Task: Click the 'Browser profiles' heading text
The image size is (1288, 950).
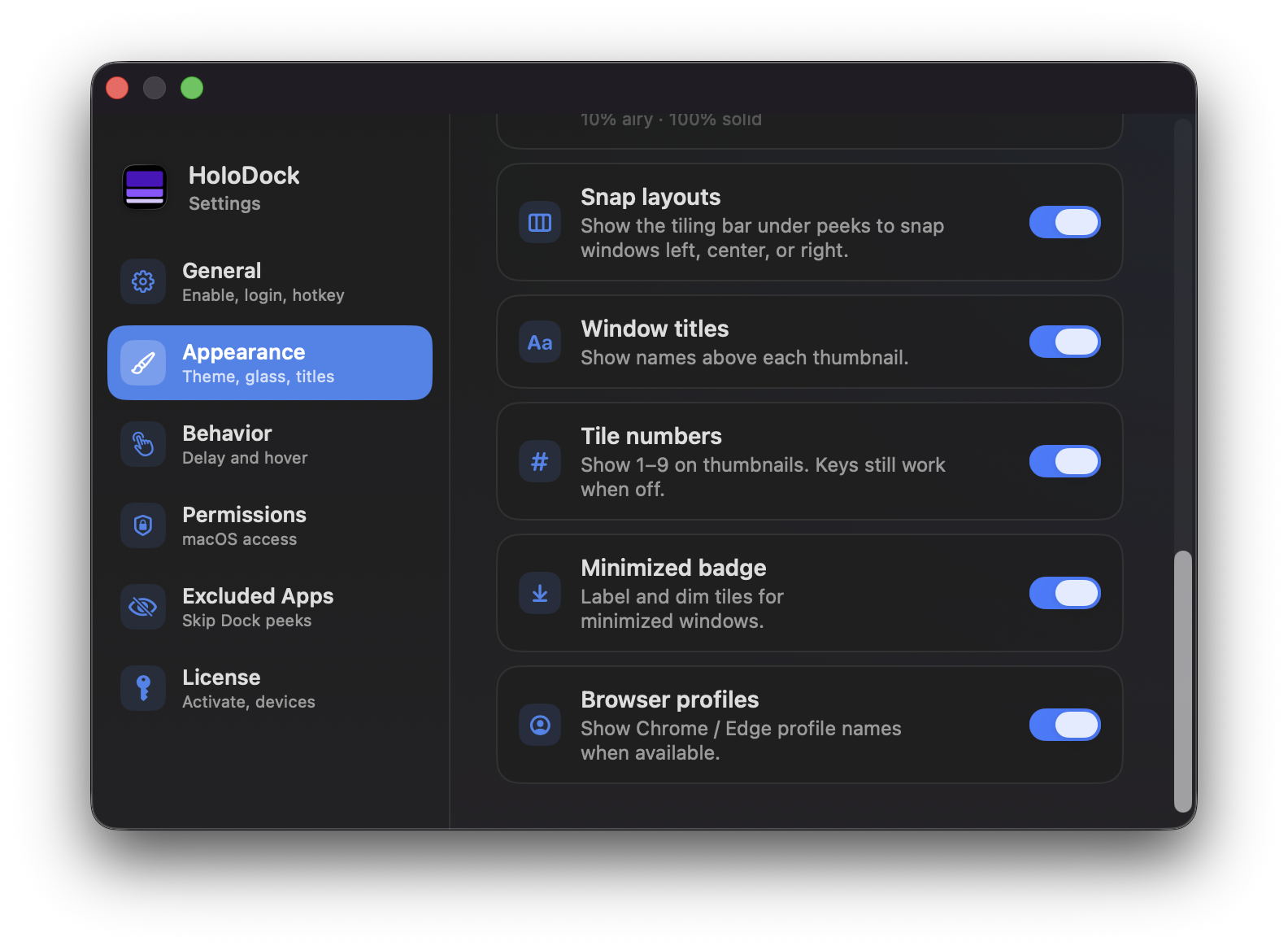Action: tap(670, 699)
